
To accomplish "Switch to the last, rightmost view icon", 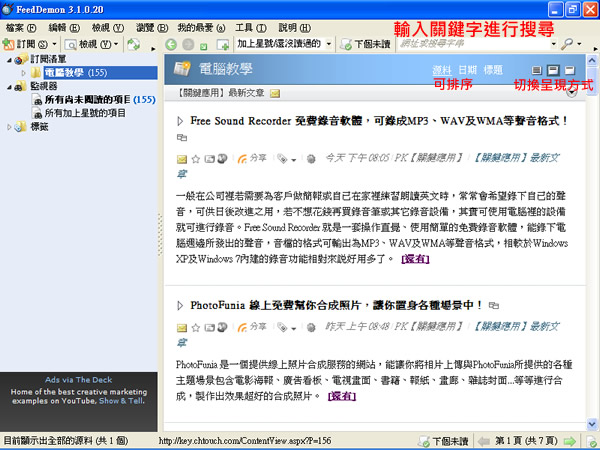I will click(570, 70).
